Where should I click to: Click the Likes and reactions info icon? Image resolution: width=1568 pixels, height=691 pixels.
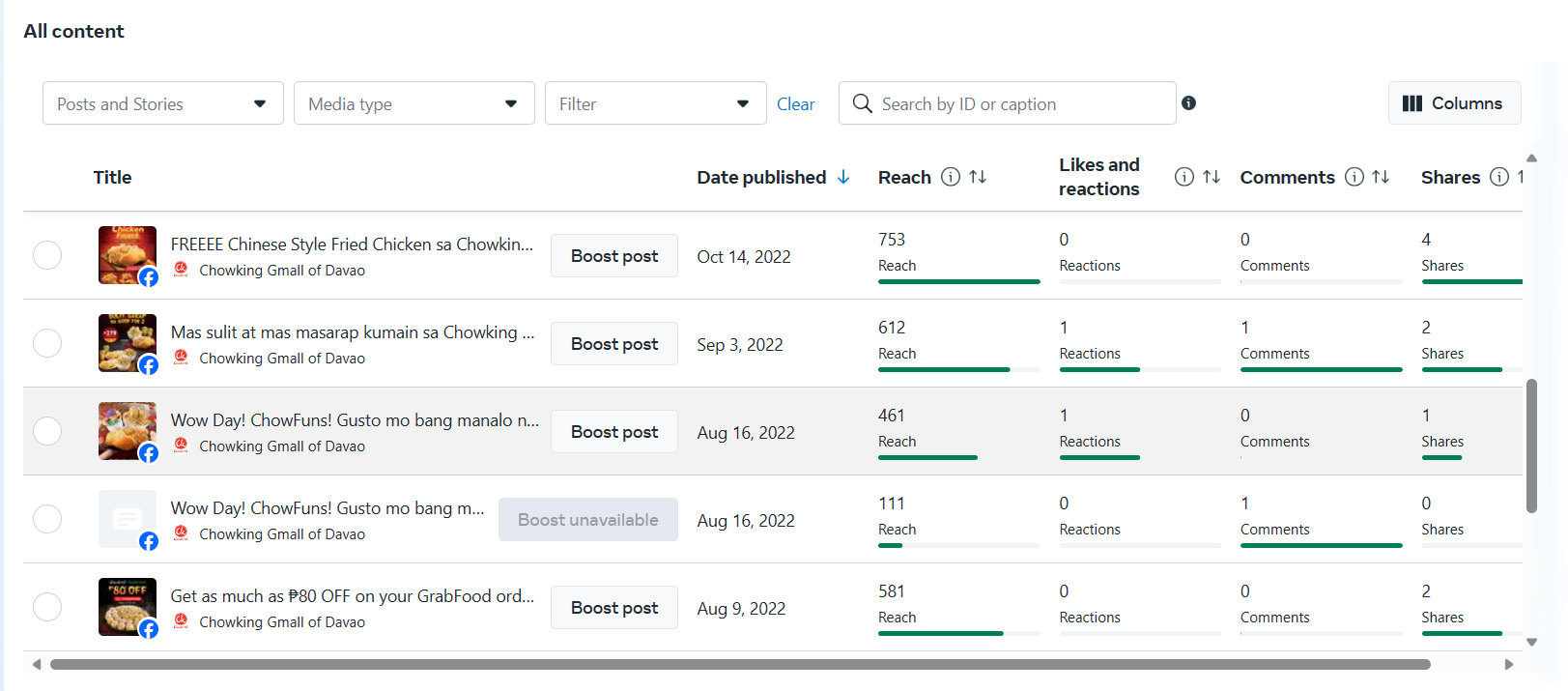pos(1183,177)
